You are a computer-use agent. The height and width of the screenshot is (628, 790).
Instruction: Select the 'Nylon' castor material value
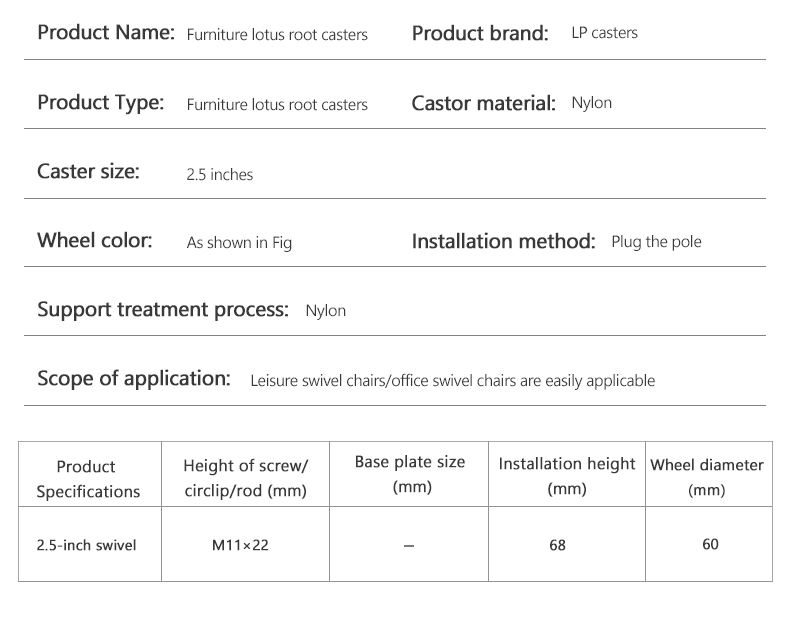591,103
